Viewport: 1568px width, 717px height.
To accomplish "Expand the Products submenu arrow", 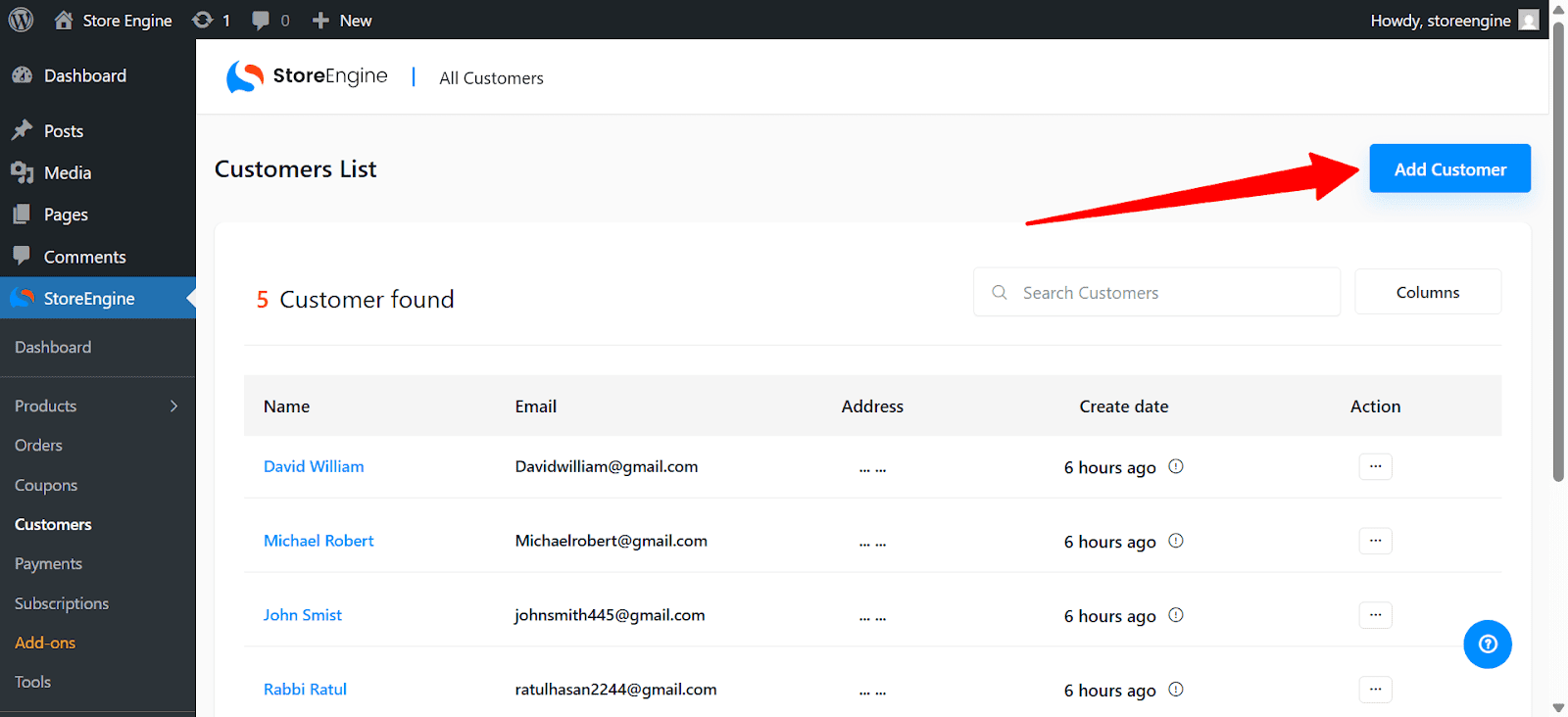I will click(x=173, y=406).
